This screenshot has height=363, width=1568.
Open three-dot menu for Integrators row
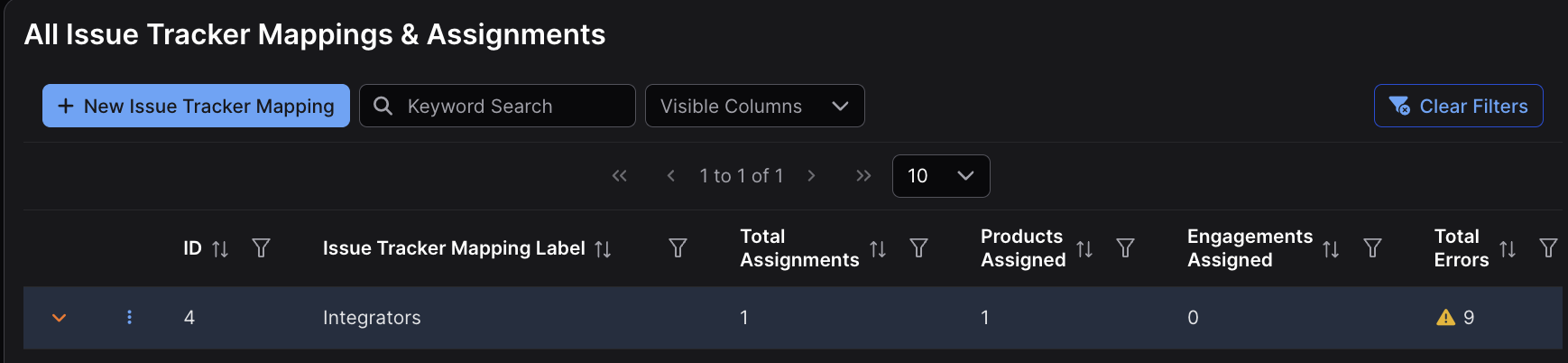(x=130, y=317)
